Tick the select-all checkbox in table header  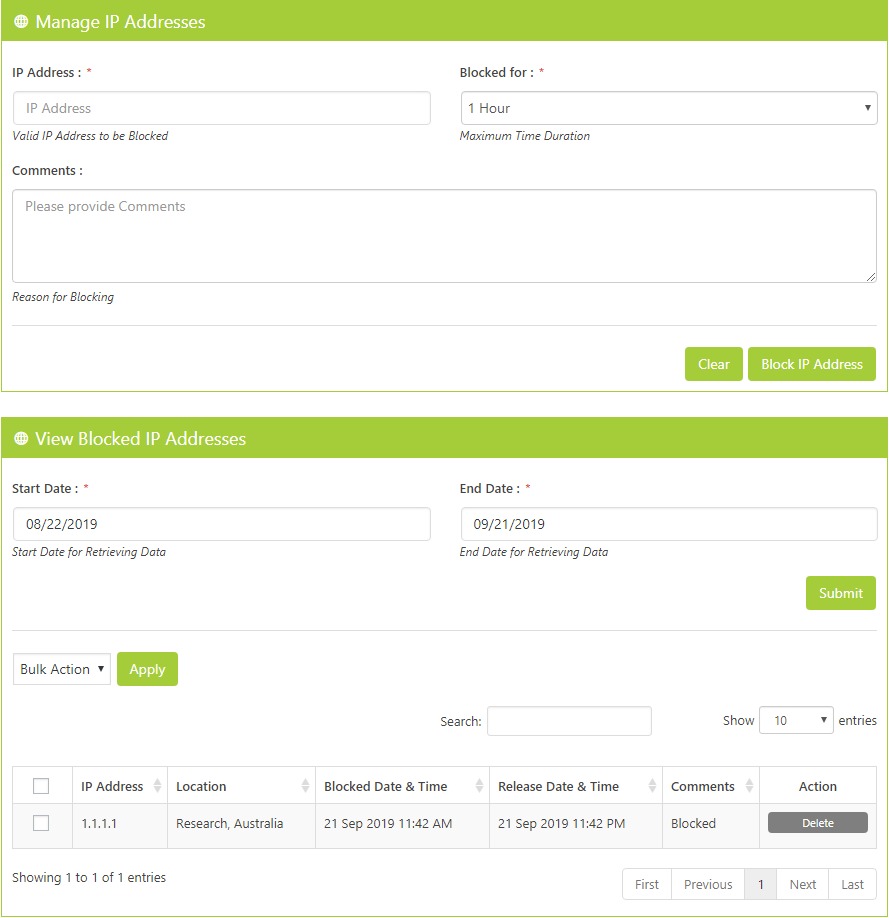[x=41, y=786]
